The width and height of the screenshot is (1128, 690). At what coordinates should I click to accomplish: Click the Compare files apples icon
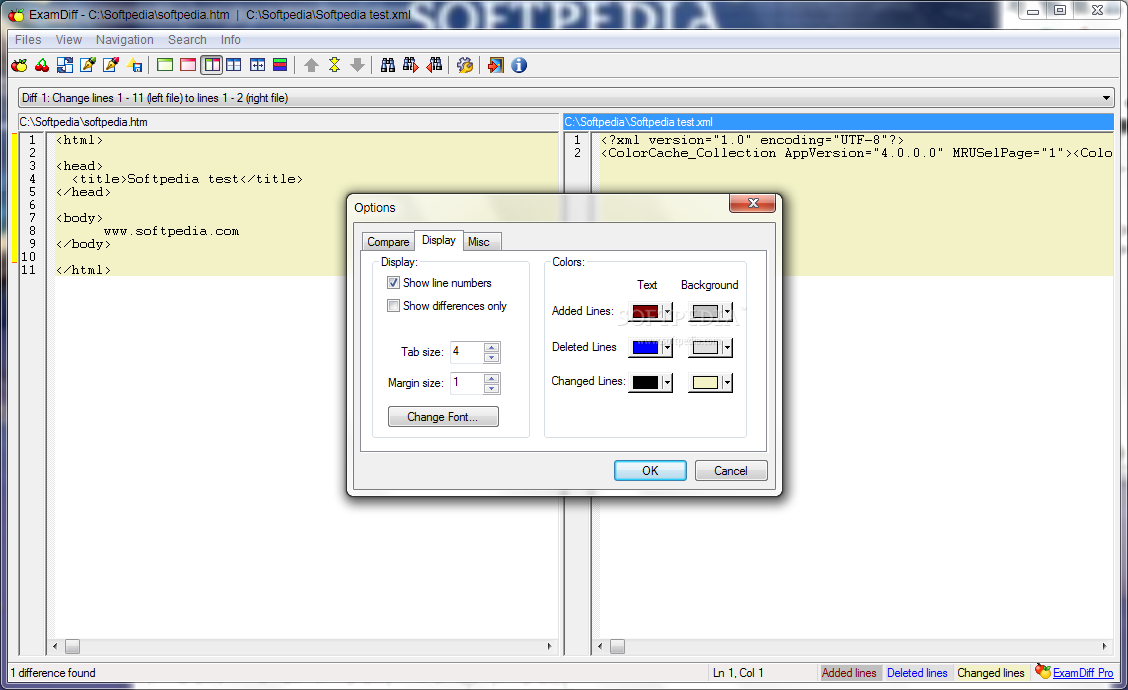pyautogui.click(x=19, y=65)
